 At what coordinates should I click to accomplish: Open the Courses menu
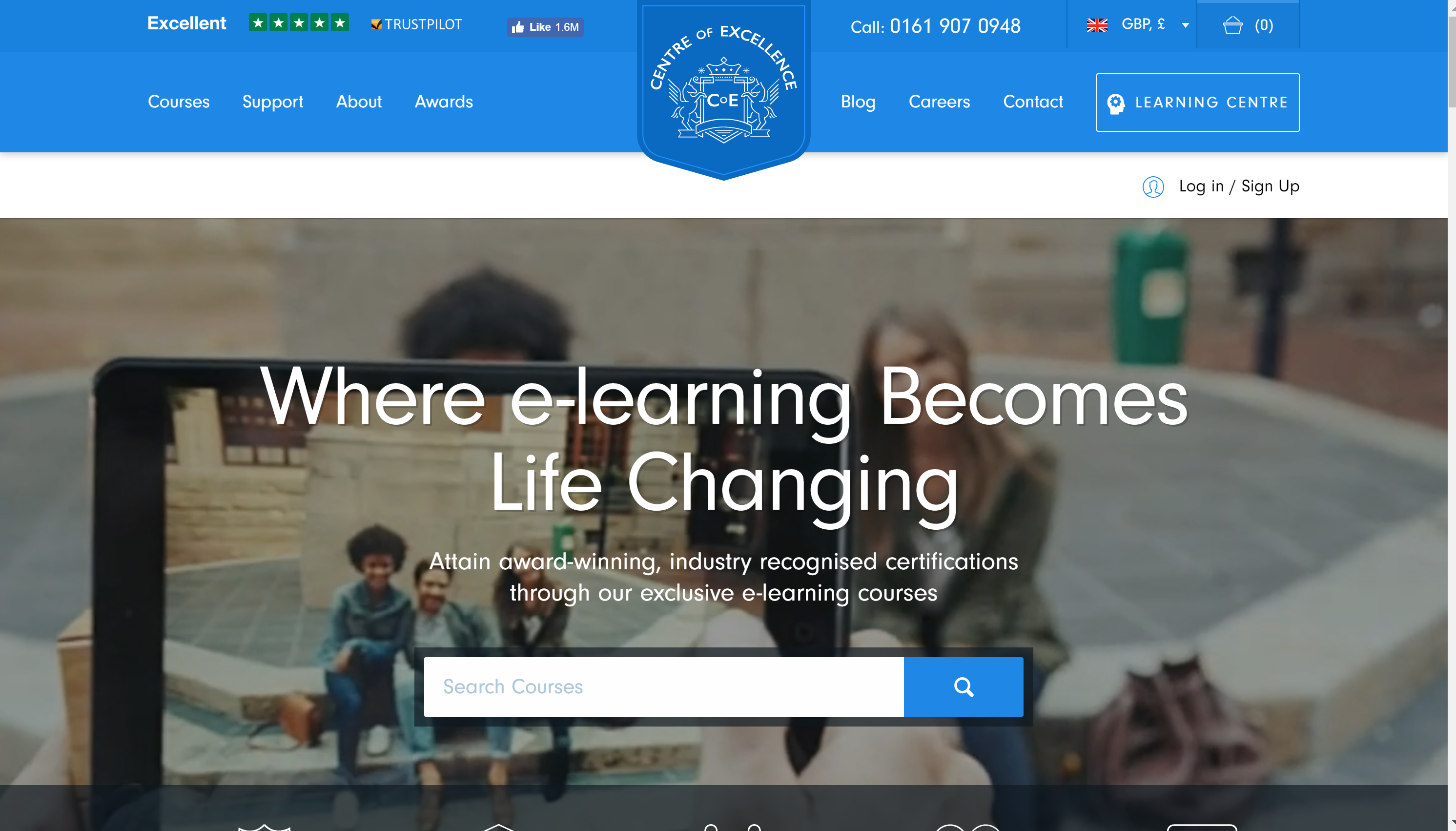179,102
